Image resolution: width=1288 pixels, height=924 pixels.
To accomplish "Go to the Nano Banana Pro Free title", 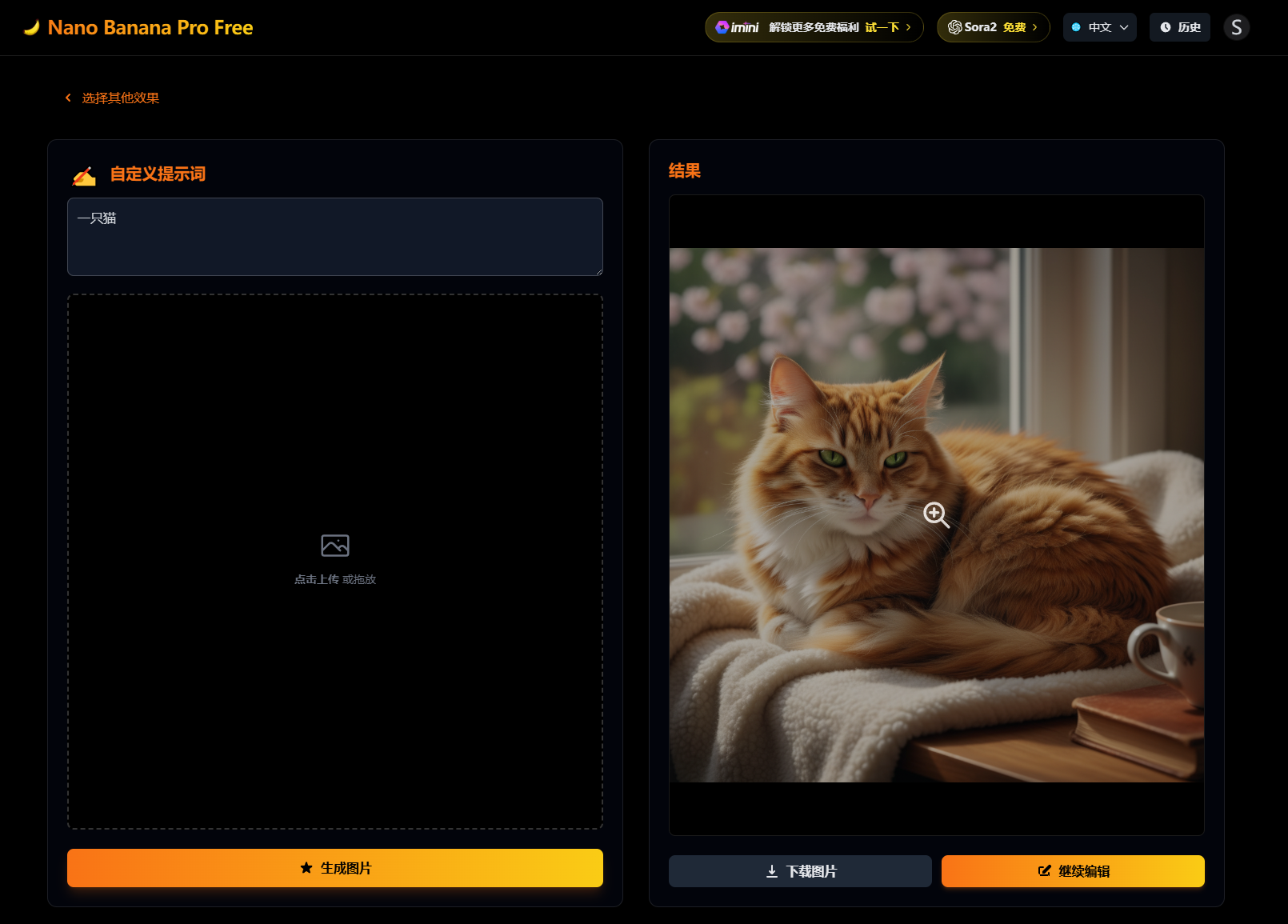I will coord(150,28).
